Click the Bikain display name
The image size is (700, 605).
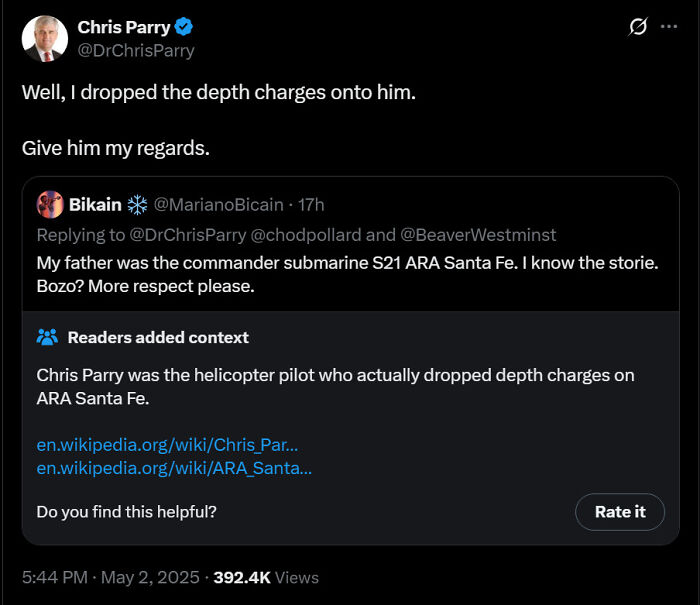point(95,204)
